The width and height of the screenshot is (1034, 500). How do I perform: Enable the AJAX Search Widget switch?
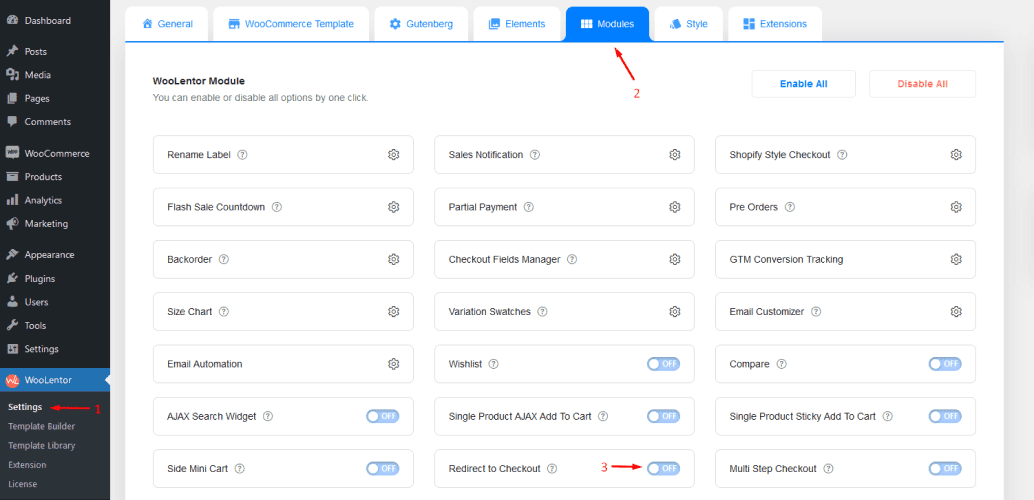tap(382, 416)
